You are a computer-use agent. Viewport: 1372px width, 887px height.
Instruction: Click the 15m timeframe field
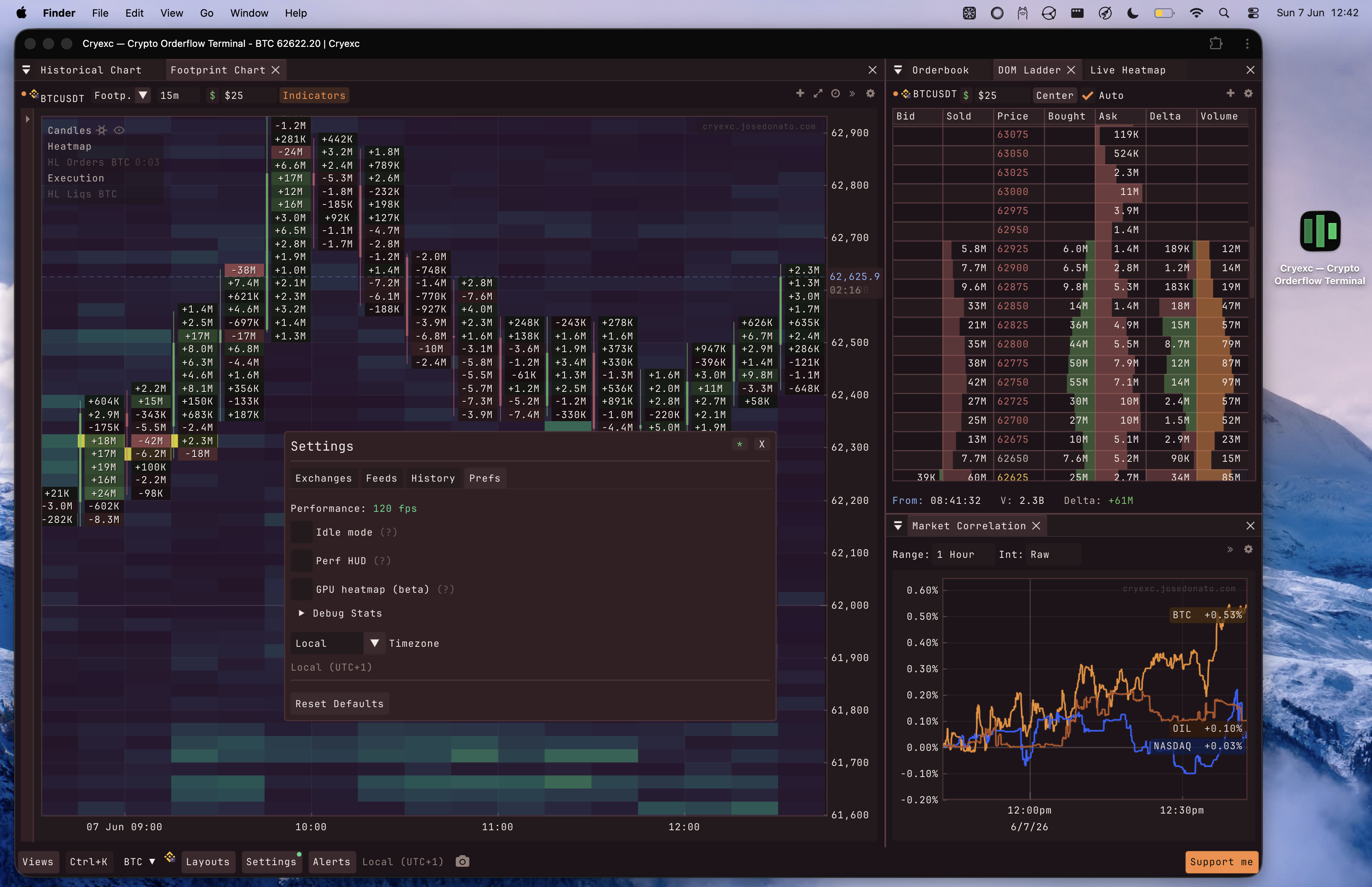tap(177, 96)
